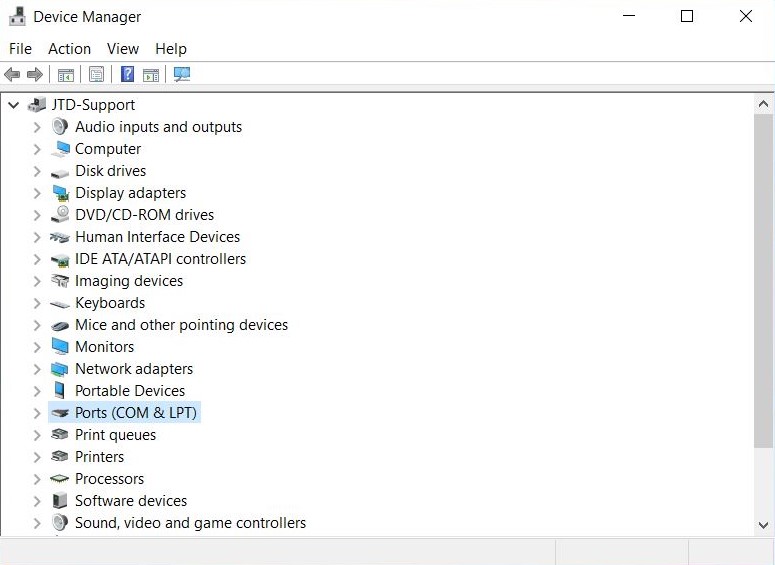Click the Ports (COM & LPT) icon
The width and height of the screenshot is (775, 565).
tap(60, 413)
